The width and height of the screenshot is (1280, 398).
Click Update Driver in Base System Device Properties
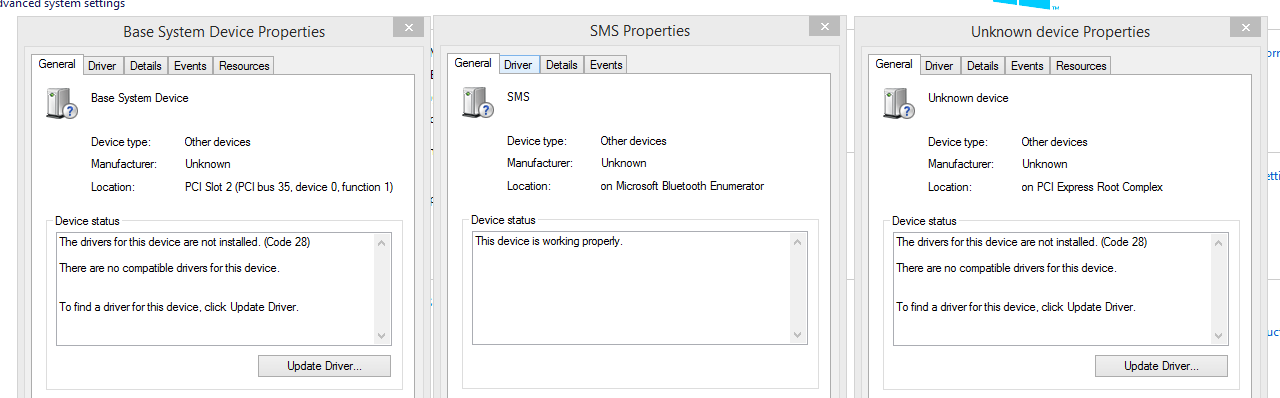[324, 366]
